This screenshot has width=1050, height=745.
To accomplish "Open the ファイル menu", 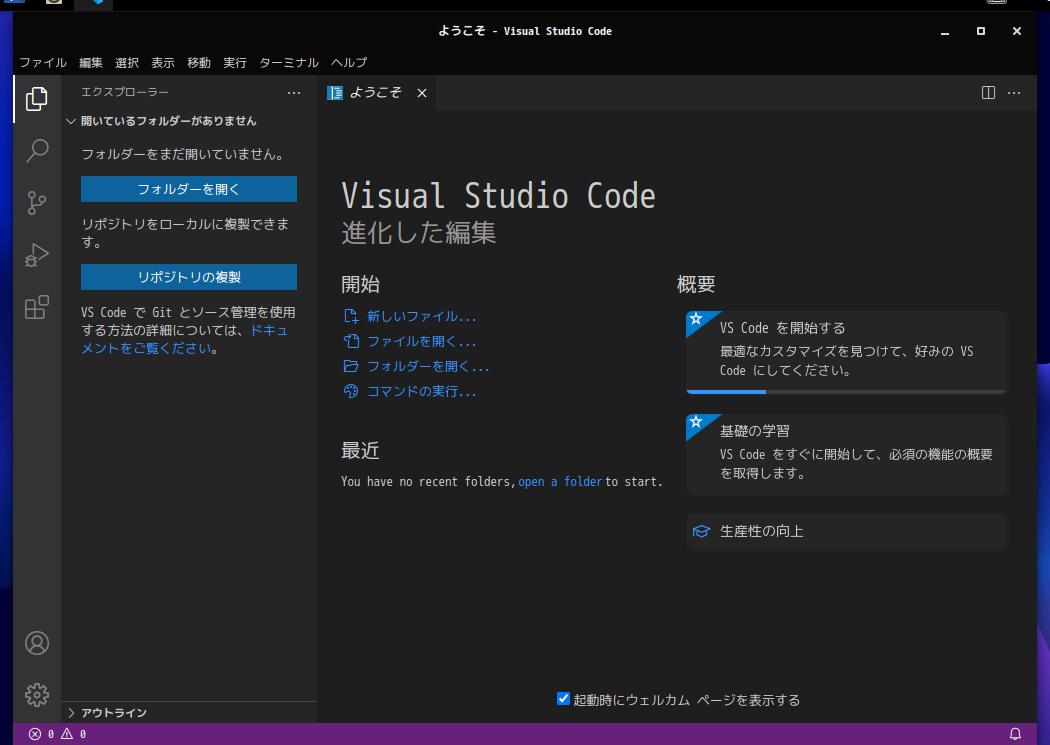I will pyautogui.click(x=43, y=62).
